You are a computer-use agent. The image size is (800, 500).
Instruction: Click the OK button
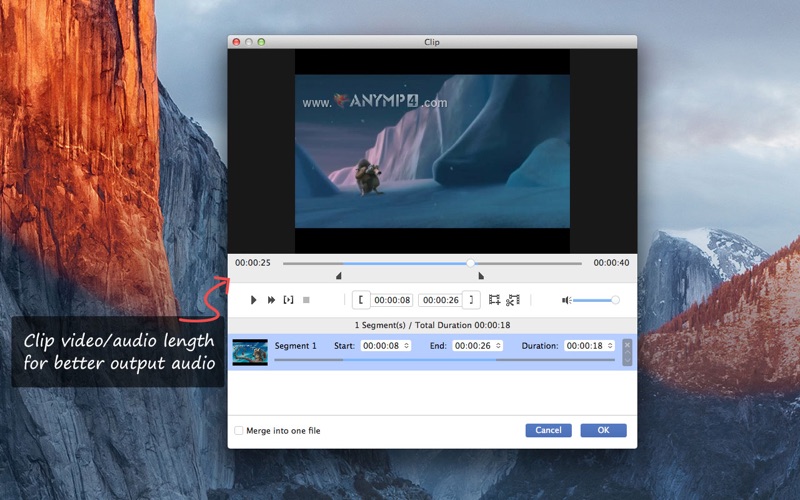pos(603,430)
